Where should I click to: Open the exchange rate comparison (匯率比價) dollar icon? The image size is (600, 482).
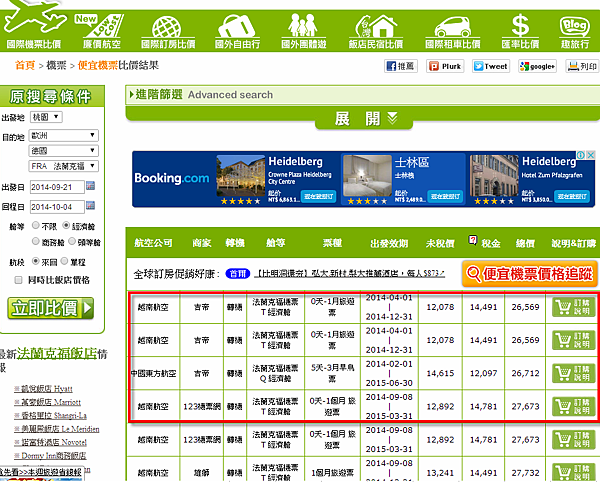click(520, 31)
